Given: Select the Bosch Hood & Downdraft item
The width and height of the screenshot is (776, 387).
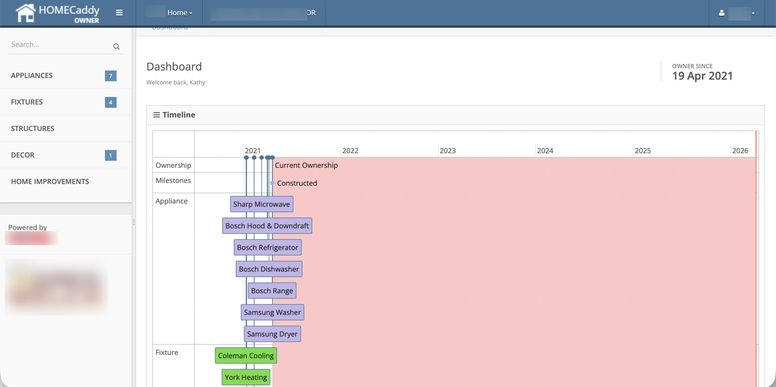Looking at the screenshot, I should coord(267,226).
